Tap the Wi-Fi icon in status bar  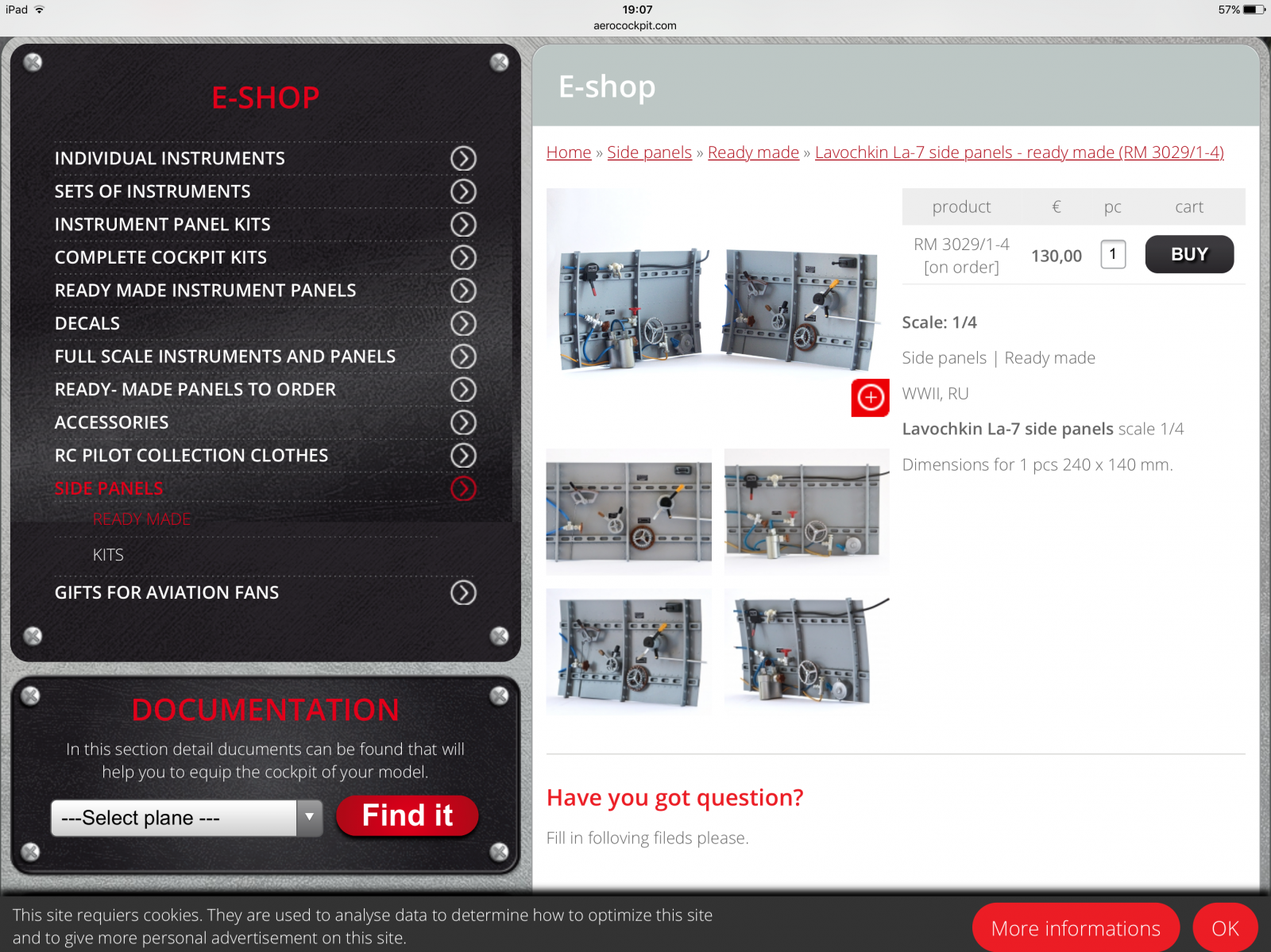(40, 10)
